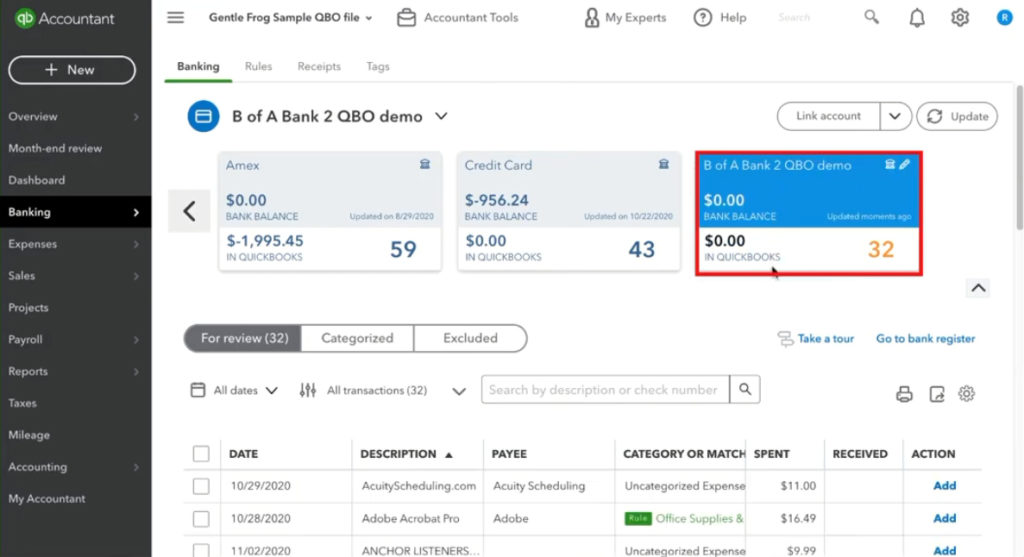
Task: Switch to the Rules tab
Action: [x=258, y=67]
